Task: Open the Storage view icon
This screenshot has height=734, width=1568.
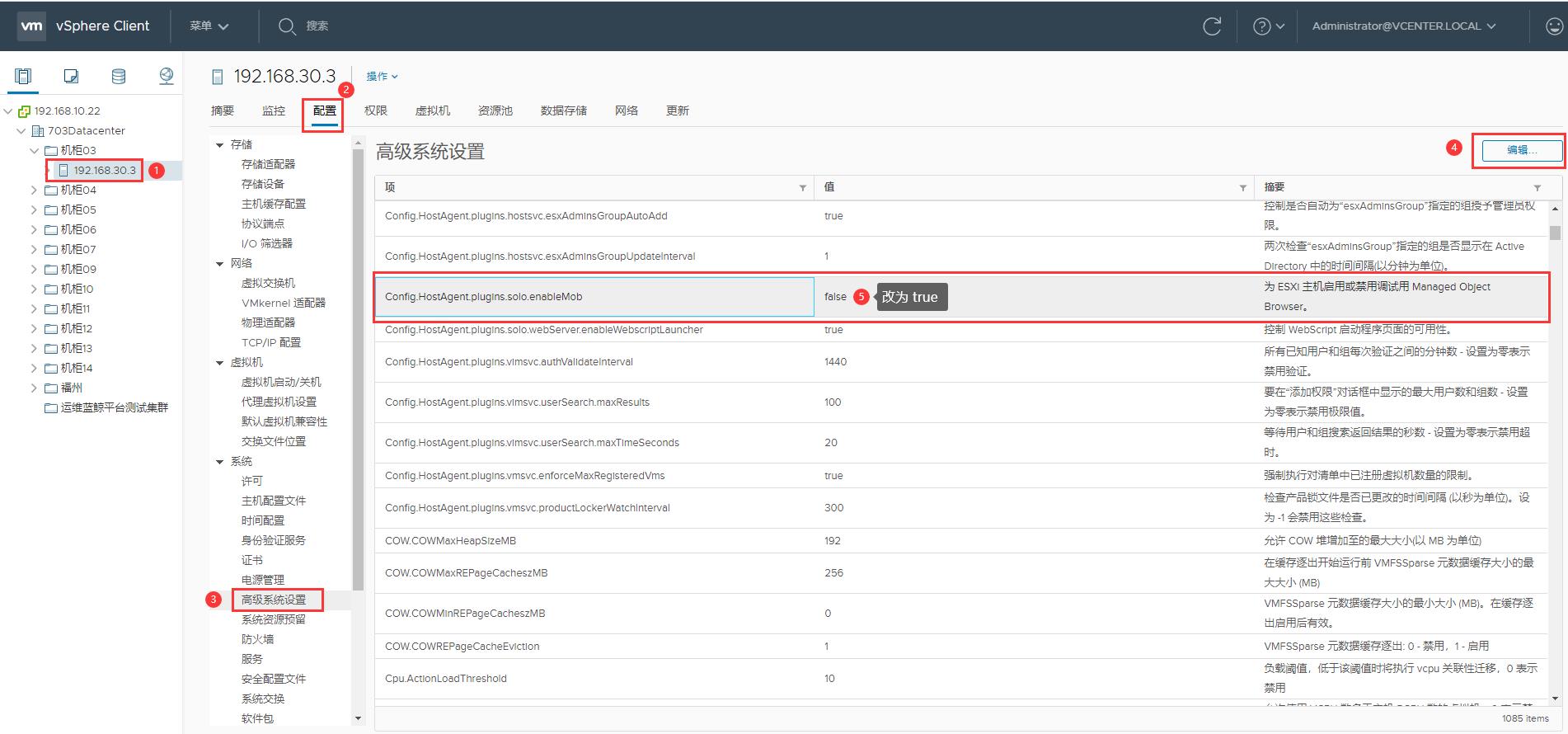Action: coord(119,77)
